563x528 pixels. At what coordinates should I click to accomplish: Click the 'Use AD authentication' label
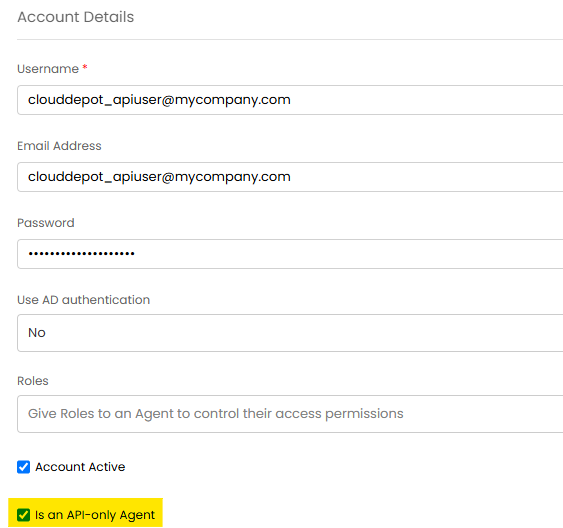83,300
